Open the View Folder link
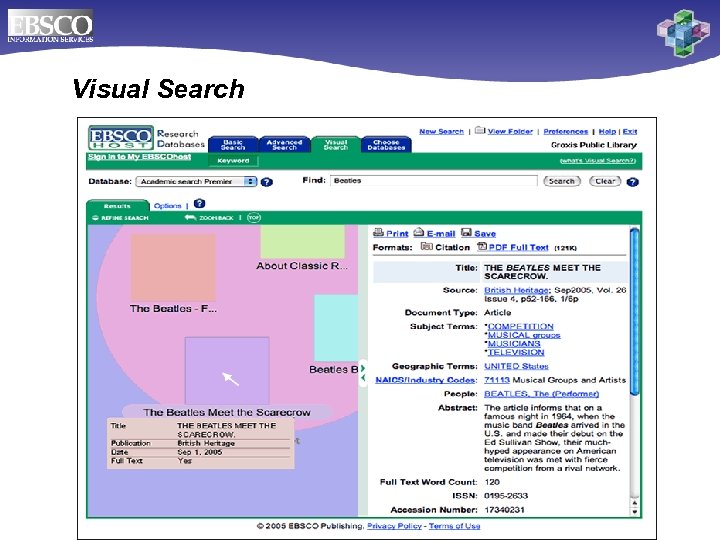The height and width of the screenshot is (540, 720). click(510, 131)
